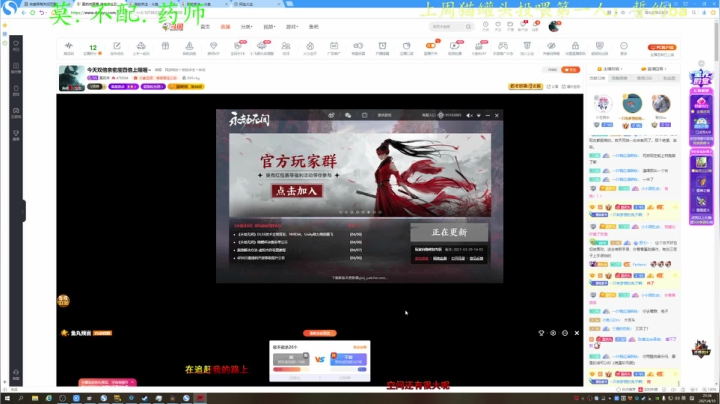Open the history clock icon in site header

pos(485,24)
